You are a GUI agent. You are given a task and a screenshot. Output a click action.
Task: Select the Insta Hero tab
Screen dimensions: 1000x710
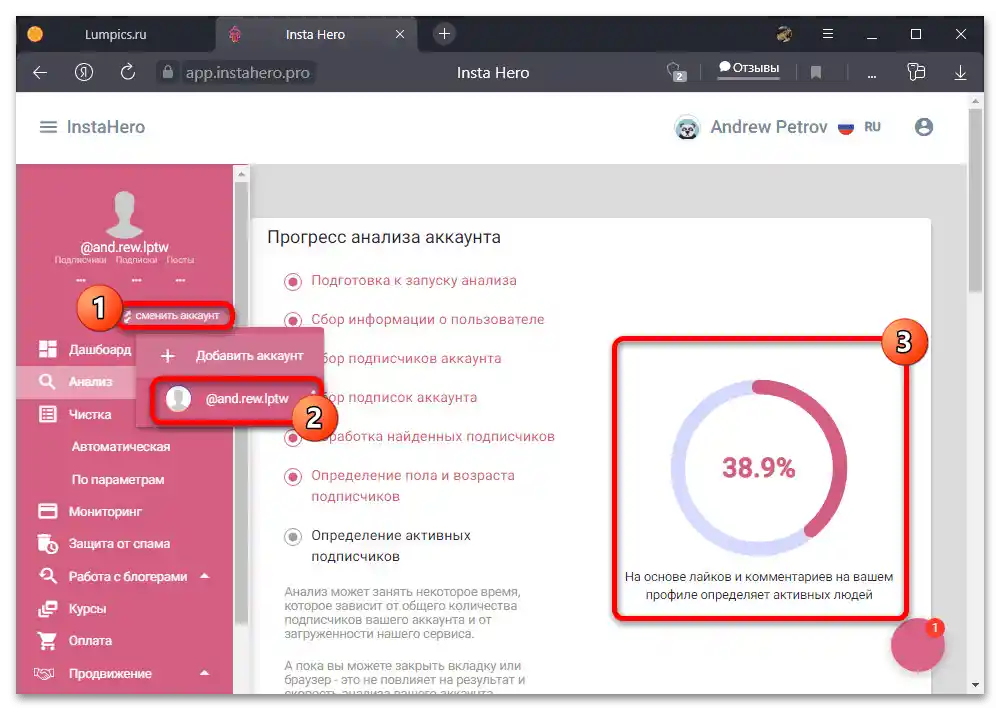point(316,34)
